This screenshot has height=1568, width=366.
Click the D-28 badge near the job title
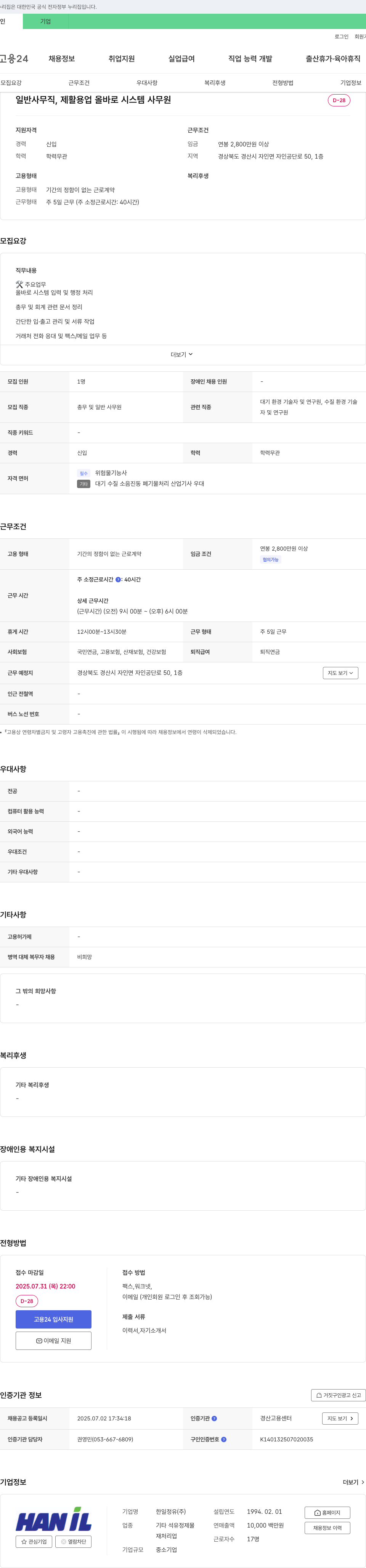(339, 100)
